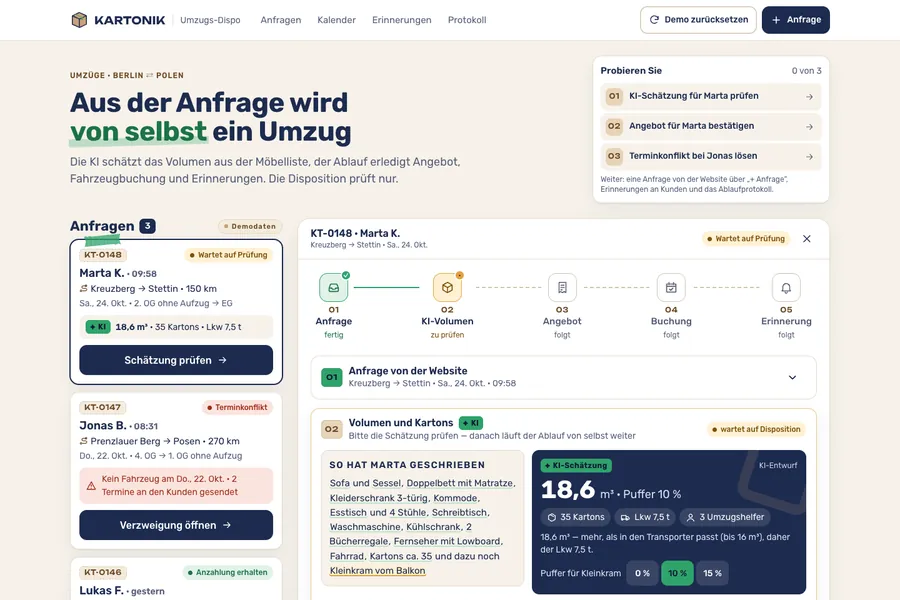900x600 pixels.
Task: Select the Buchung calendar step icon
Action: [x=671, y=288]
